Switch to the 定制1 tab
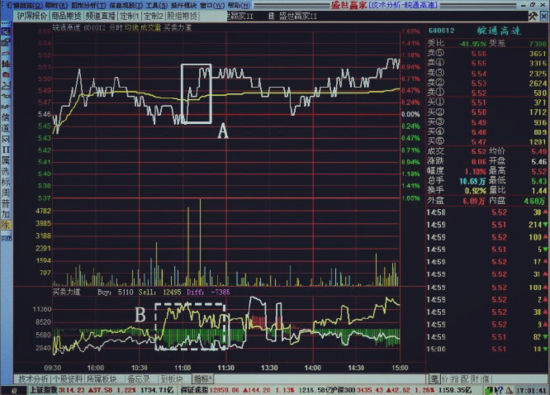This screenshot has width=550, height=395. (x=129, y=16)
